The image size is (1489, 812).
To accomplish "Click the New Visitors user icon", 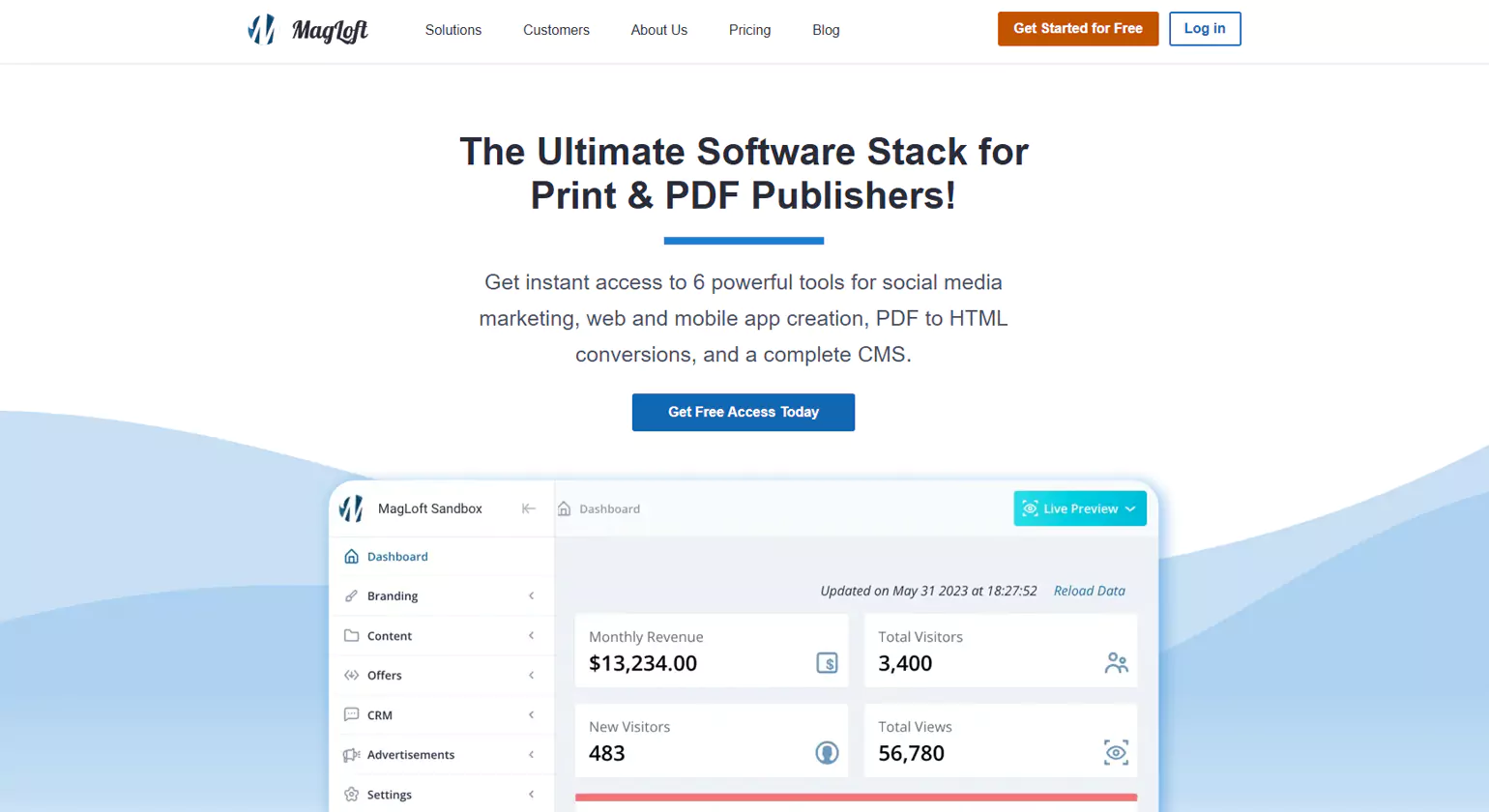I will [827, 753].
